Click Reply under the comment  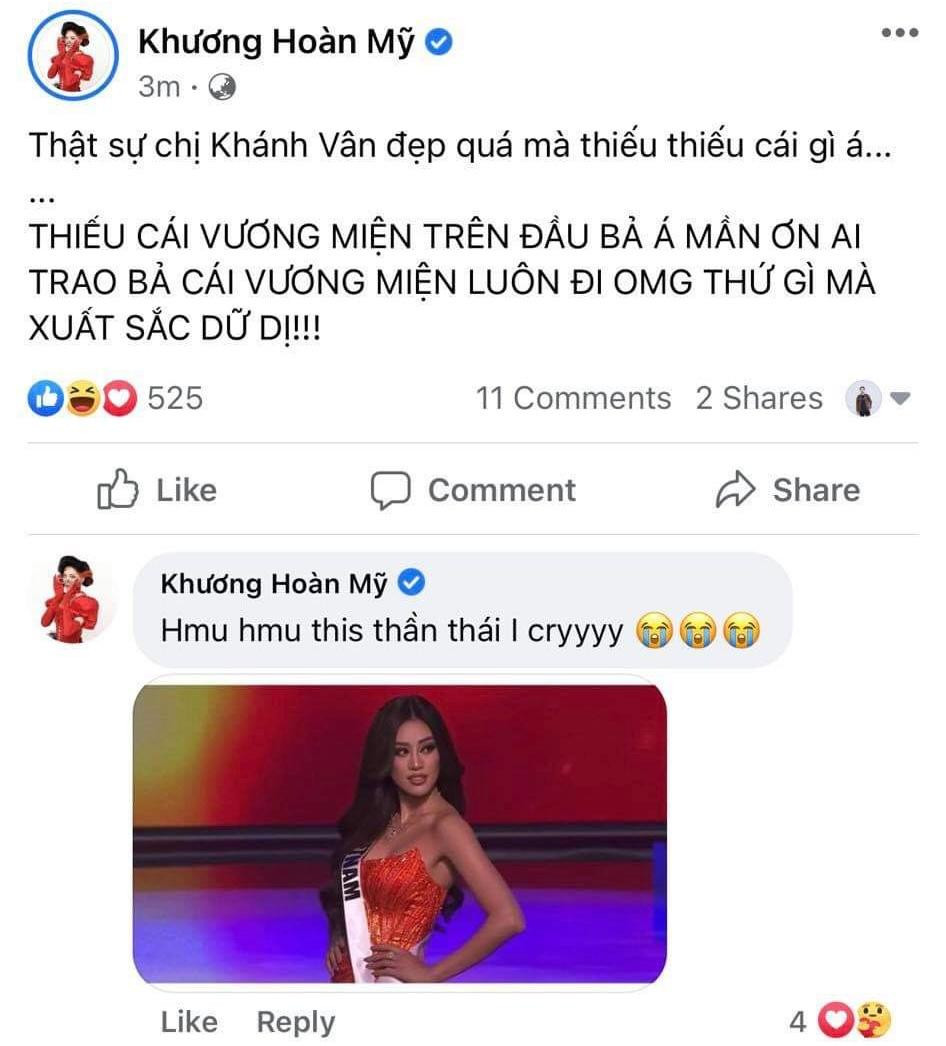[x=296, y=1021]
